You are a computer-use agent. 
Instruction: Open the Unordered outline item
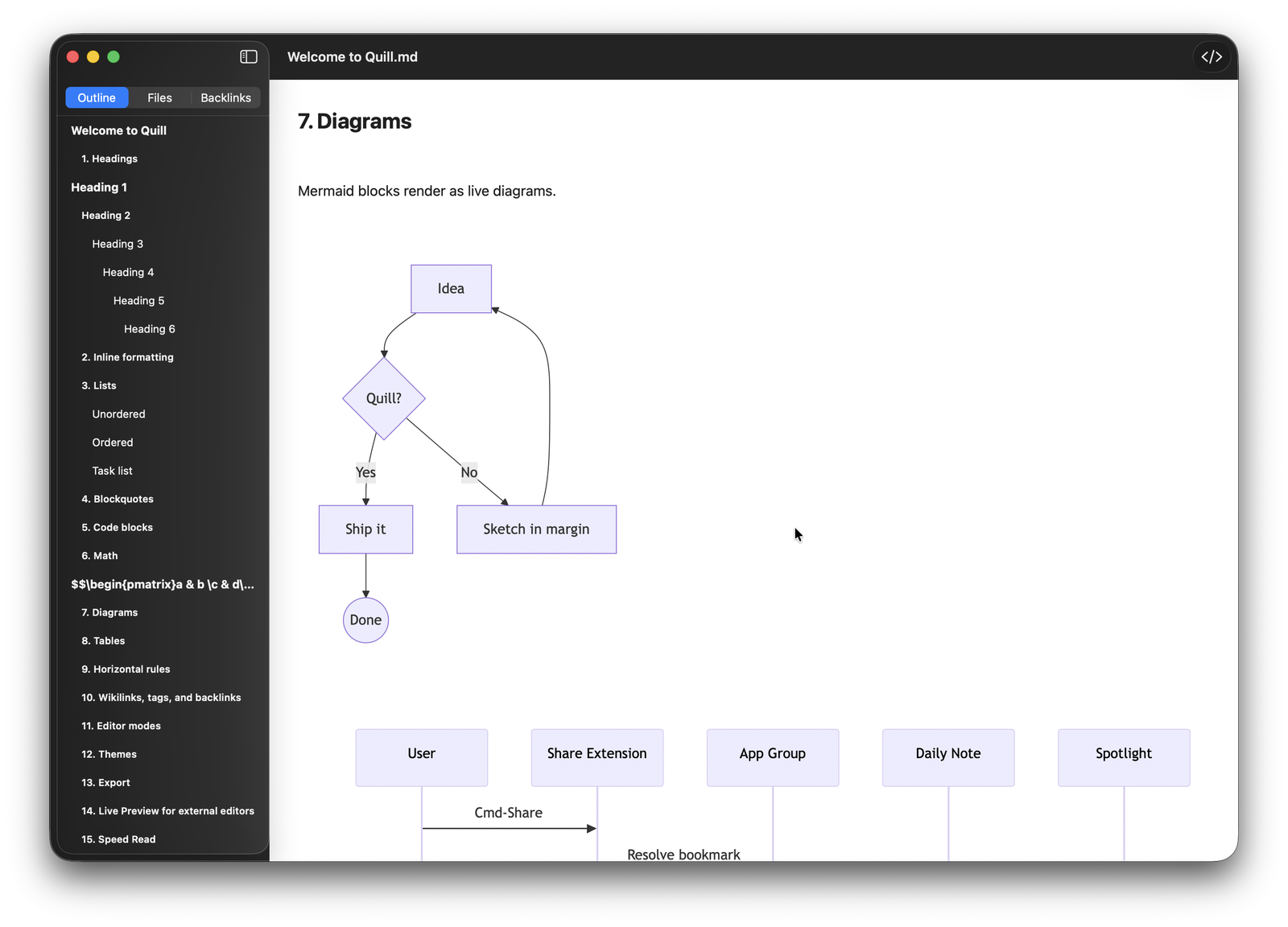tap(118, 414)
